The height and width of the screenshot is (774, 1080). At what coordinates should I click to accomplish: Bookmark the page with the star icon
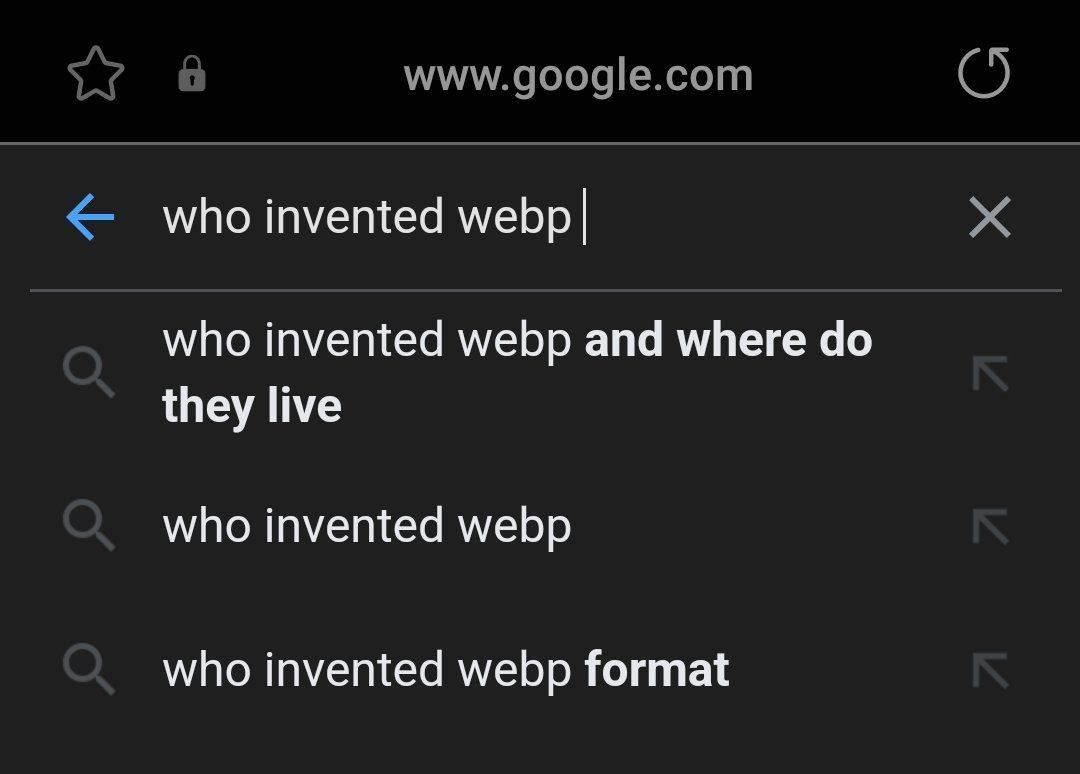pos(95,75)
